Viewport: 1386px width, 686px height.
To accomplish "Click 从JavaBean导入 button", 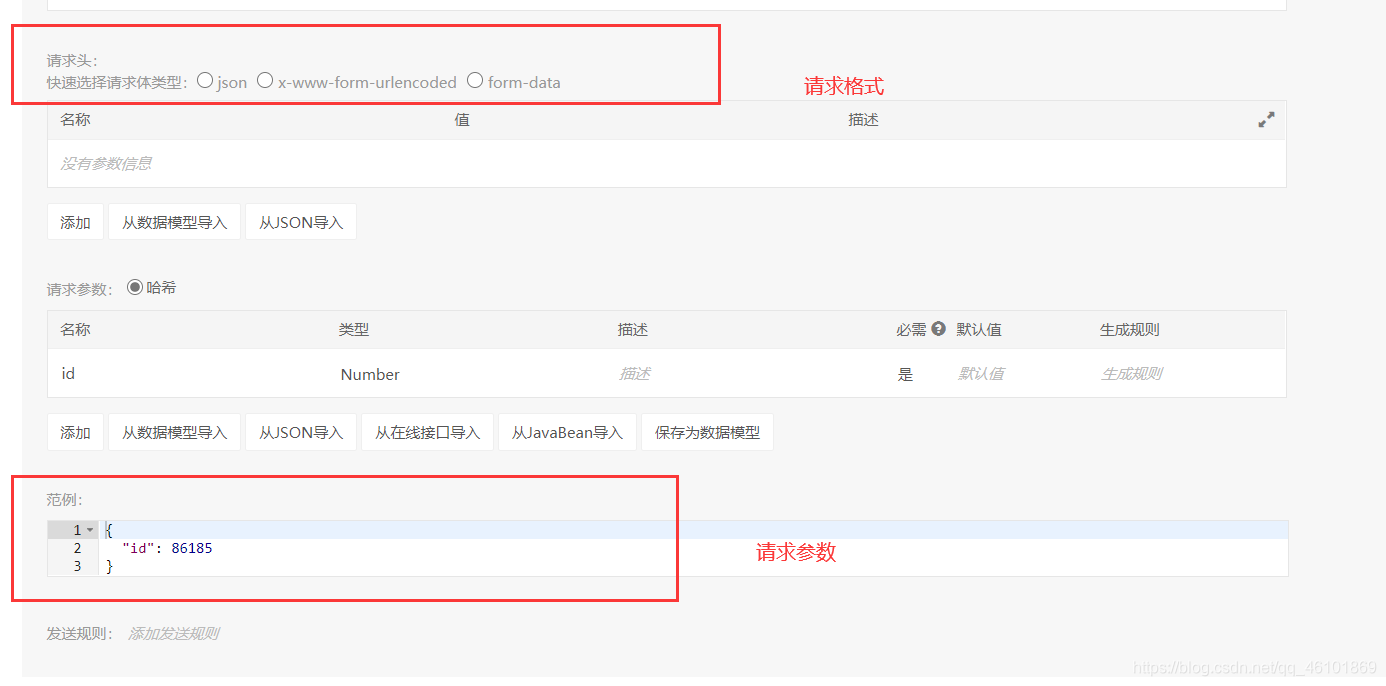I will pos(567,432).
